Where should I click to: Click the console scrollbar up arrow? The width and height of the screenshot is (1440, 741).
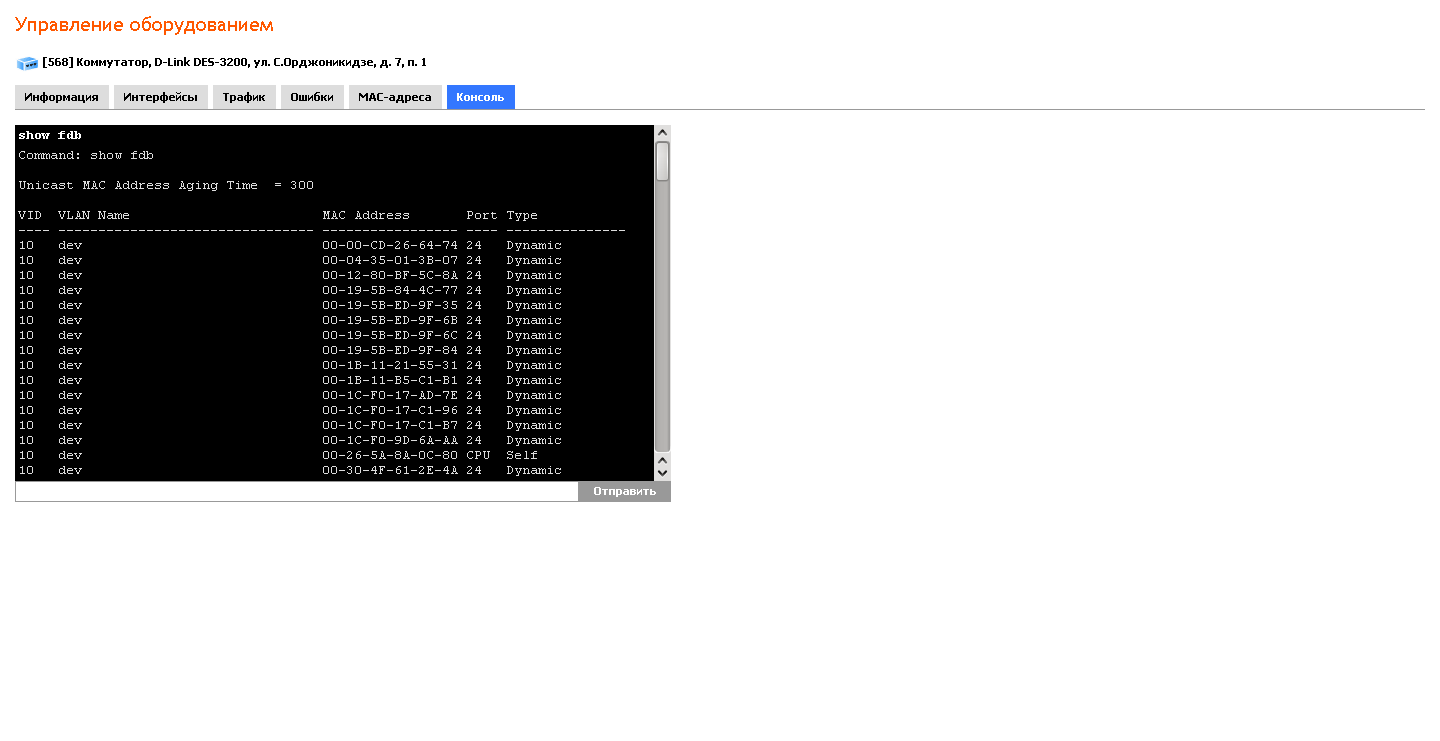(x=662, y=133)
